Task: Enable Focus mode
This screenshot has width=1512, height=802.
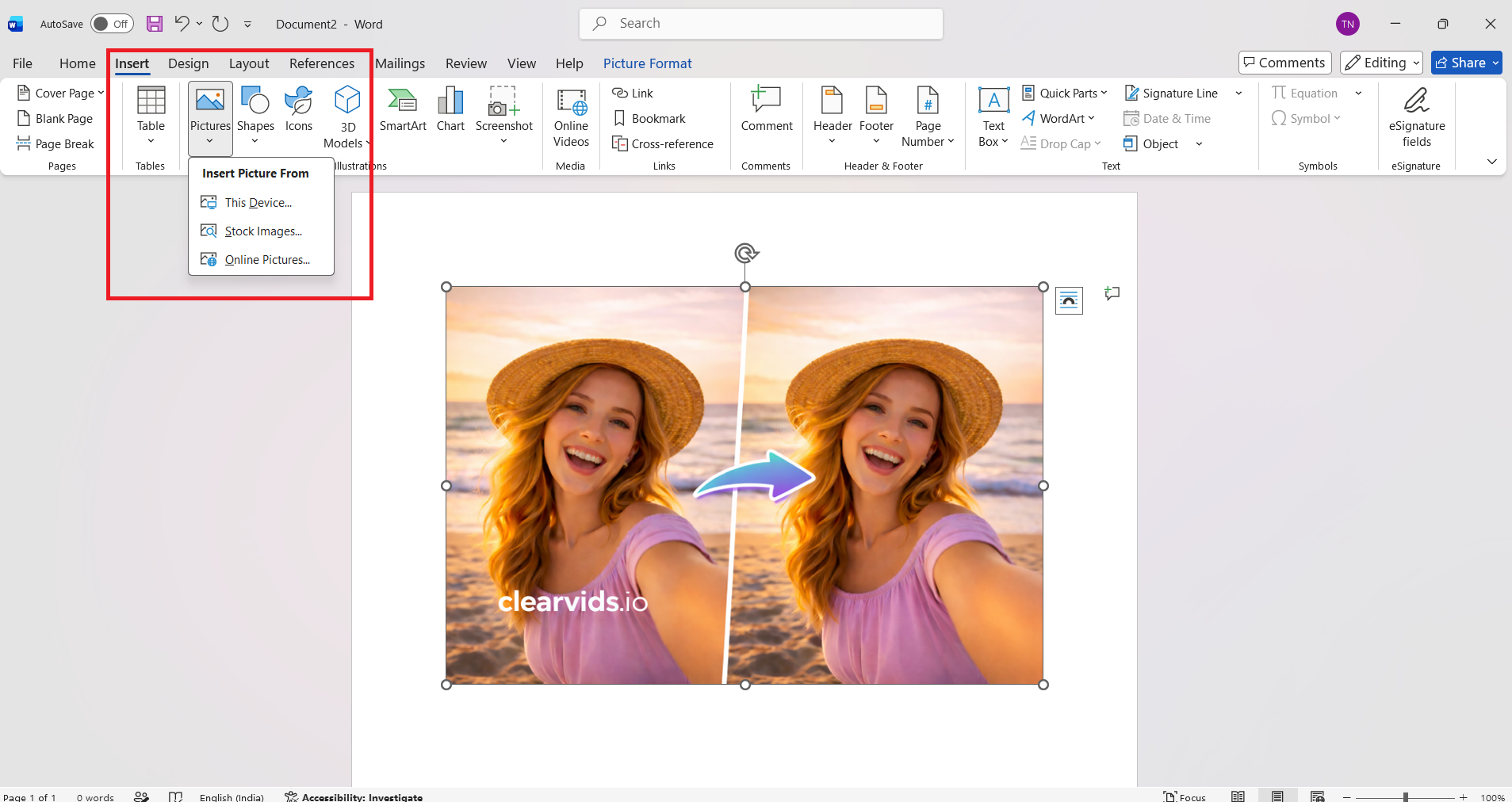Action: (x=1185, y=796)
